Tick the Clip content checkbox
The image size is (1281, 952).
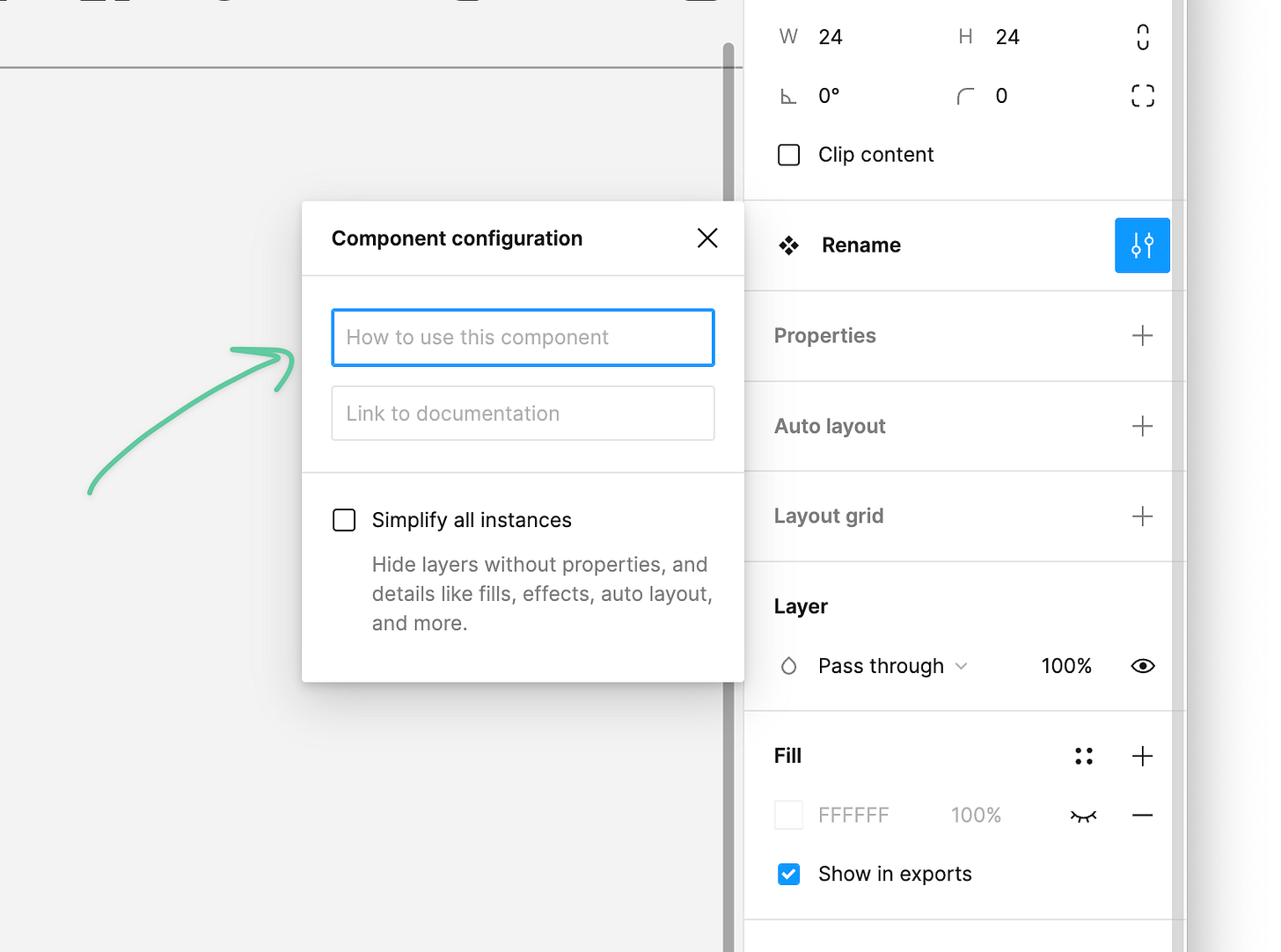(x=789, y=155)
